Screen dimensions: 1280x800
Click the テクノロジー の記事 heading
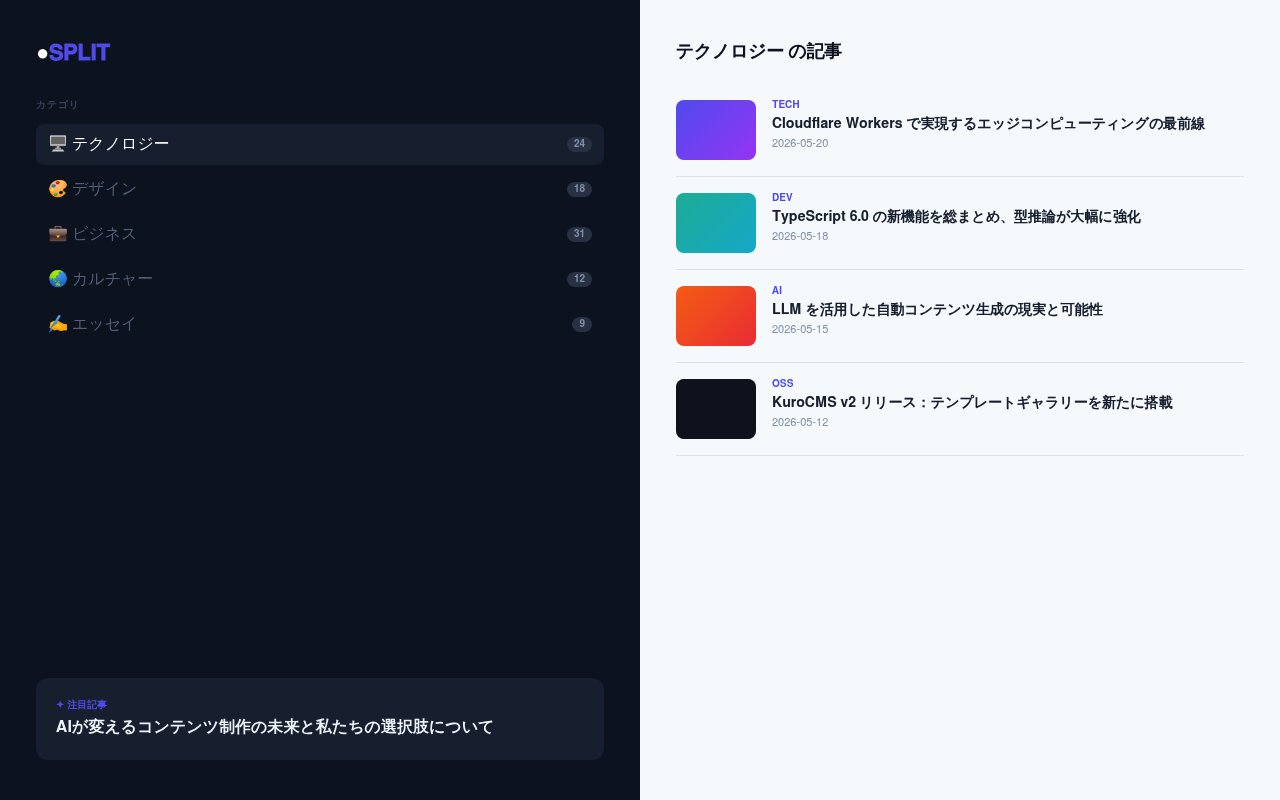point(759,51)
